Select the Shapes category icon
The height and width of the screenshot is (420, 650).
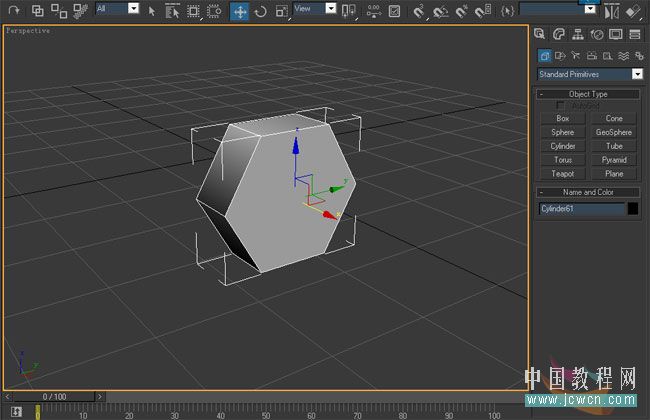pyautogui.click(x=560, y=56)
